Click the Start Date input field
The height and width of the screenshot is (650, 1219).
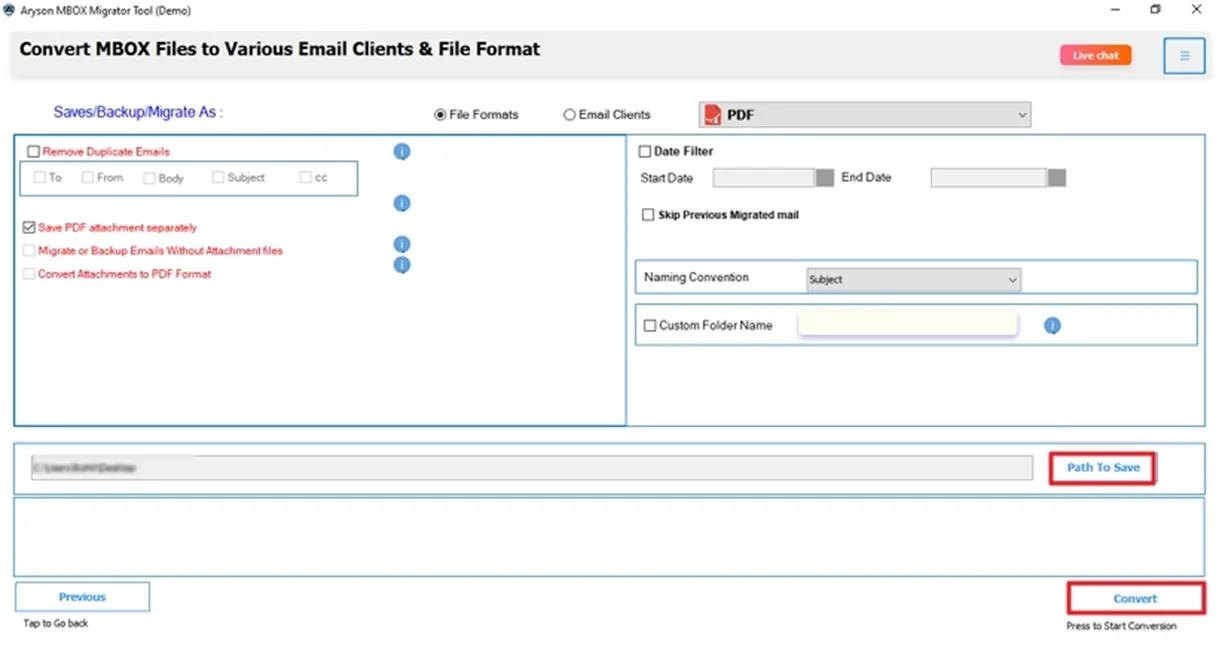[764, 178]
